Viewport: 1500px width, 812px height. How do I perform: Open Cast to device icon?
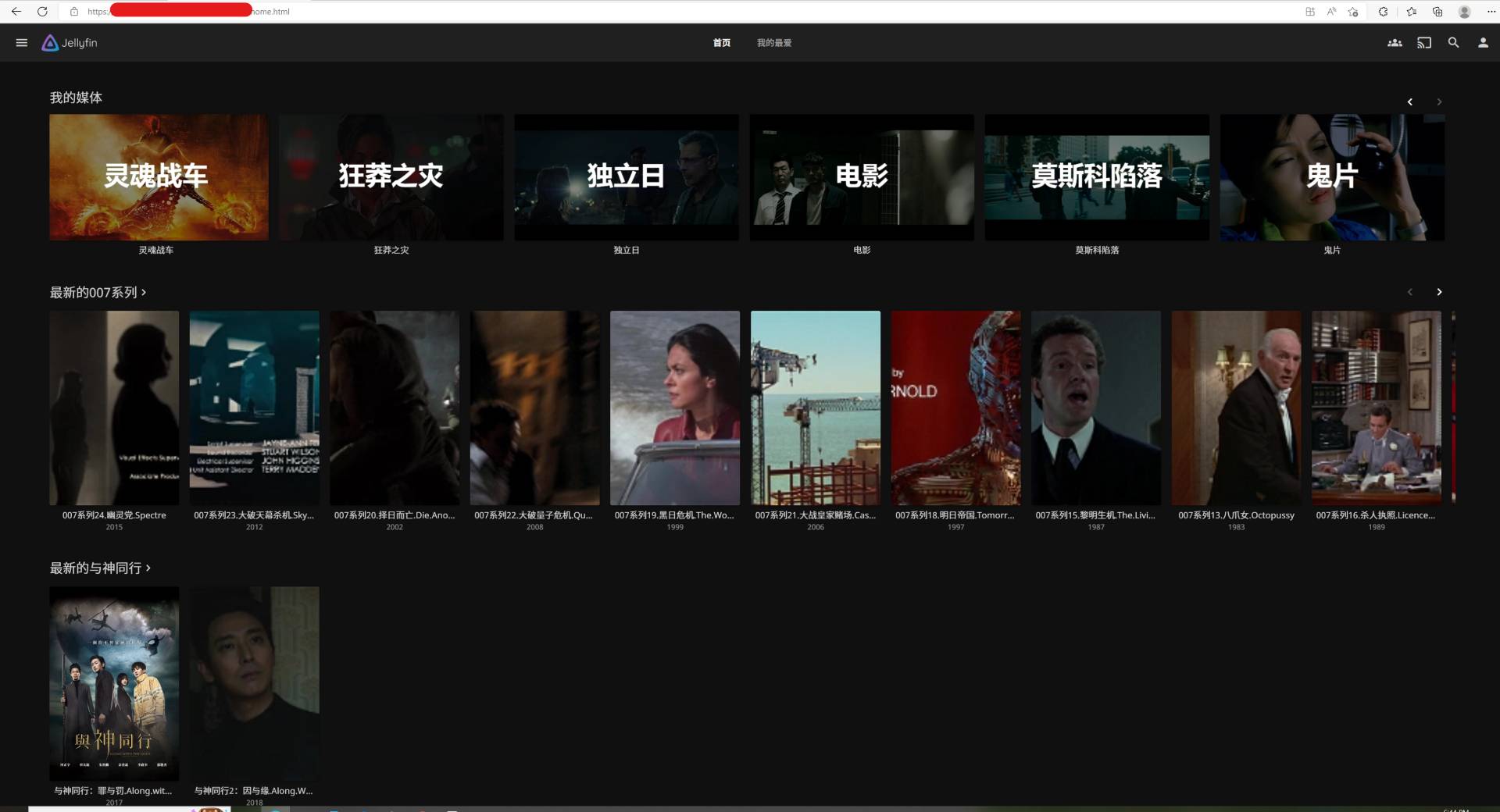pyautogui.click(x=1424, y=43)
